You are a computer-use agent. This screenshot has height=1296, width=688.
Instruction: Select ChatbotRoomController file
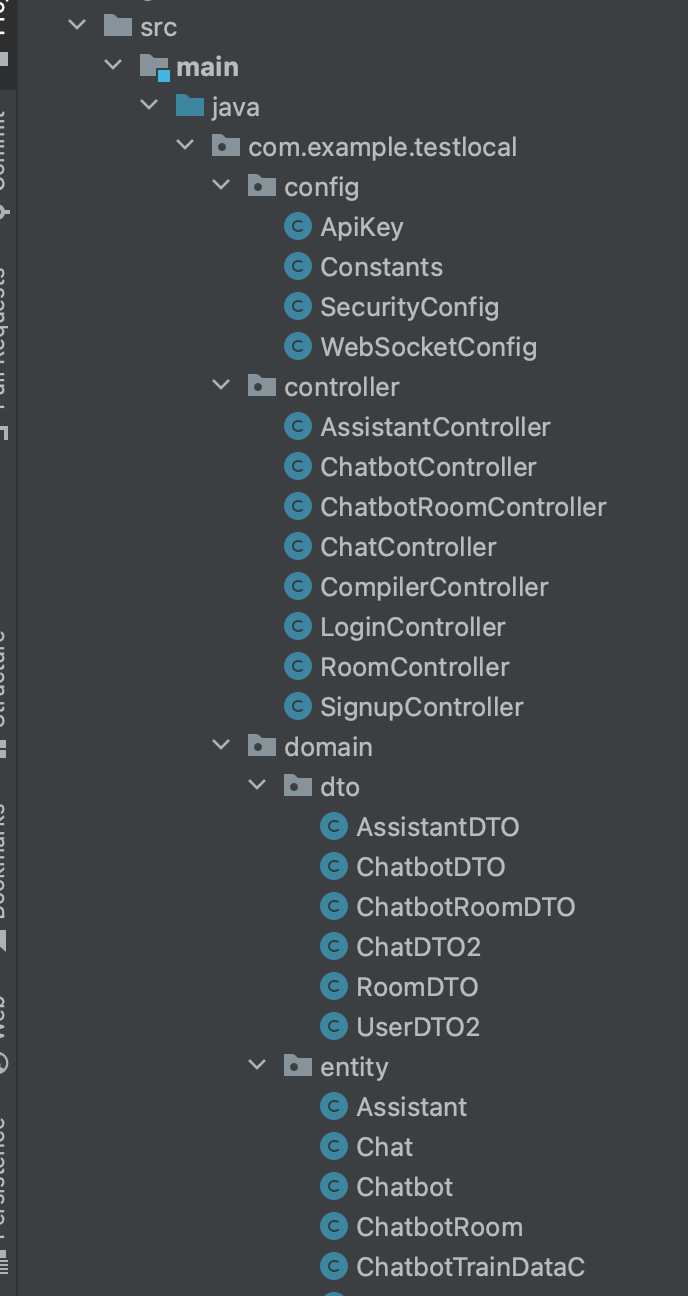(463, 507)
